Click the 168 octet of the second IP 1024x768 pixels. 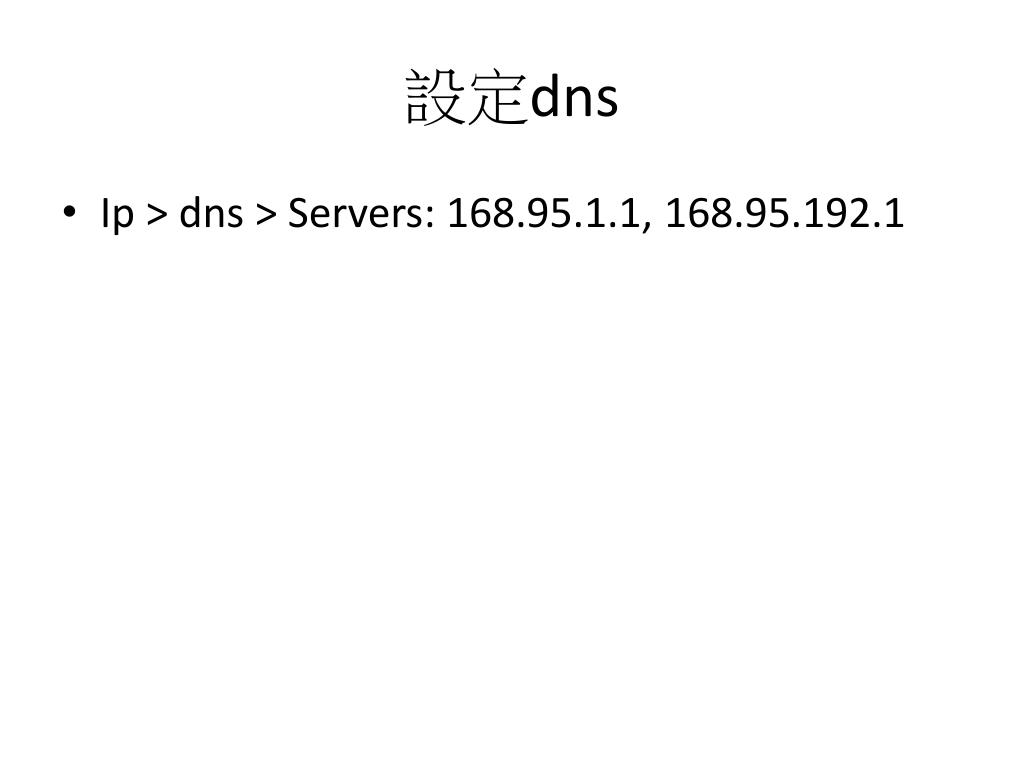tap(698, 213)
